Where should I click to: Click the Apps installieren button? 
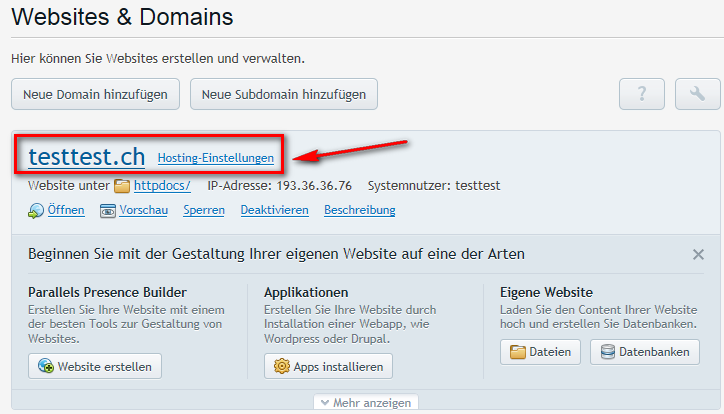point(328,366)
